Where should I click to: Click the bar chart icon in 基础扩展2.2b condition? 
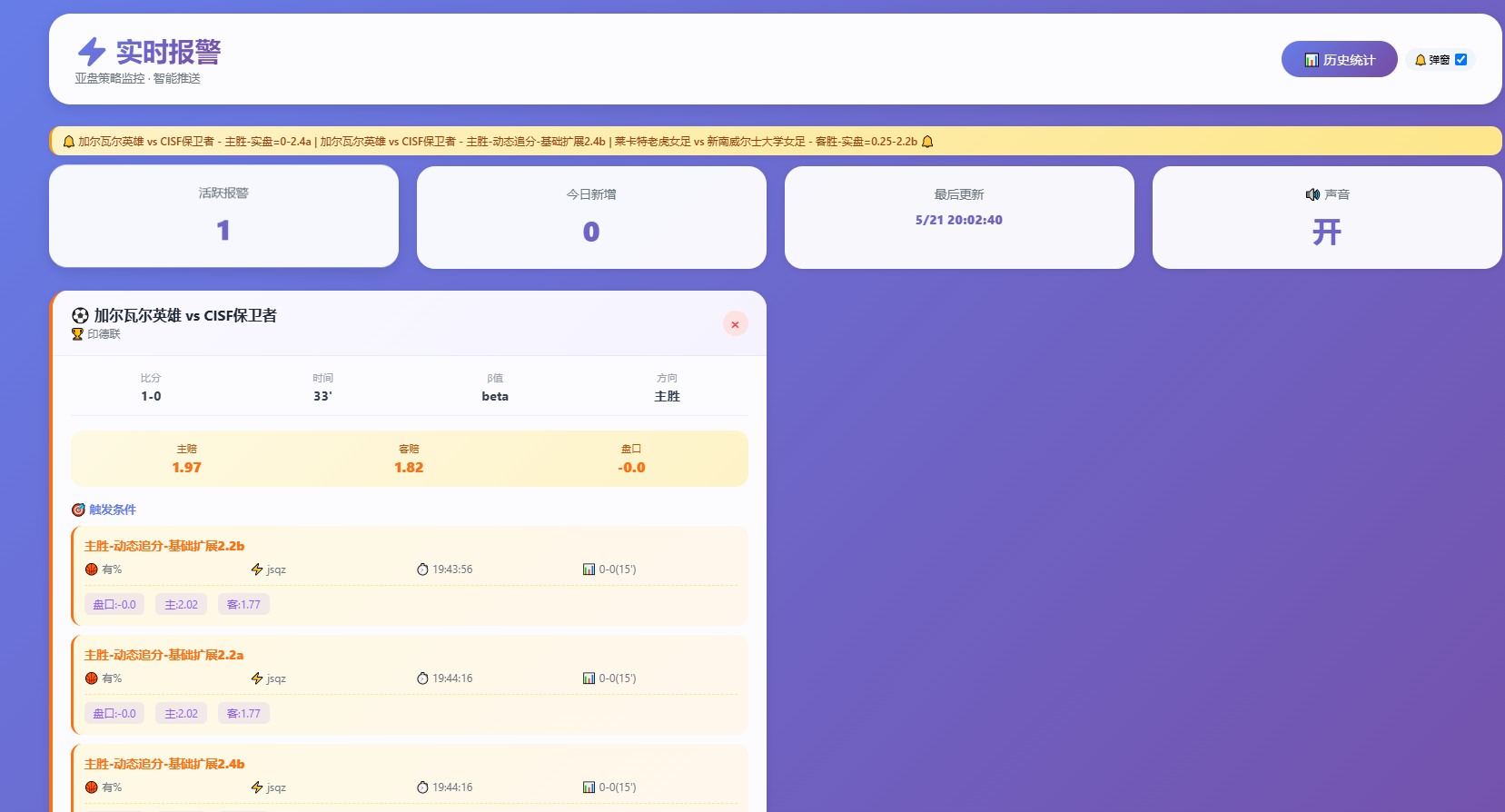tap(589, 569)
